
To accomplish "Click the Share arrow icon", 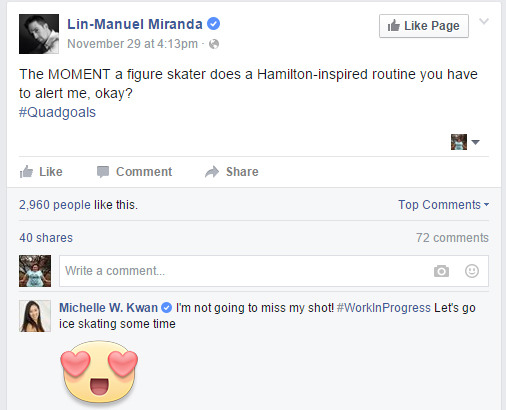I will (212, 172).
